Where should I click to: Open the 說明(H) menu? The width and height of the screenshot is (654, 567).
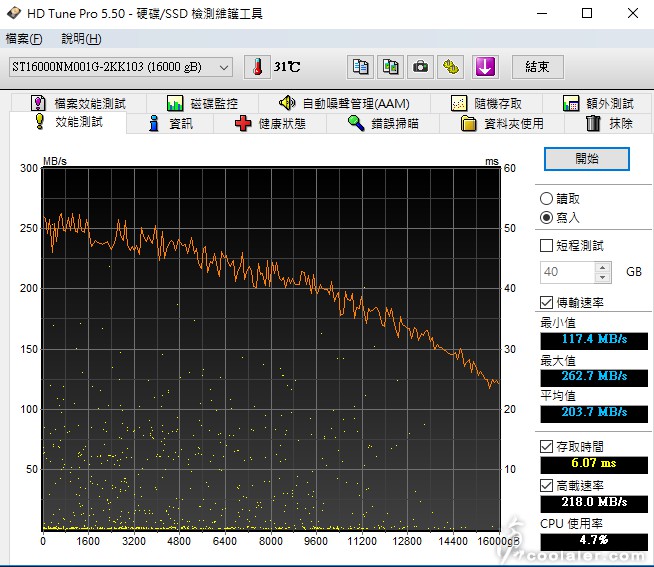pyautogui.click(x=81, y=39)
